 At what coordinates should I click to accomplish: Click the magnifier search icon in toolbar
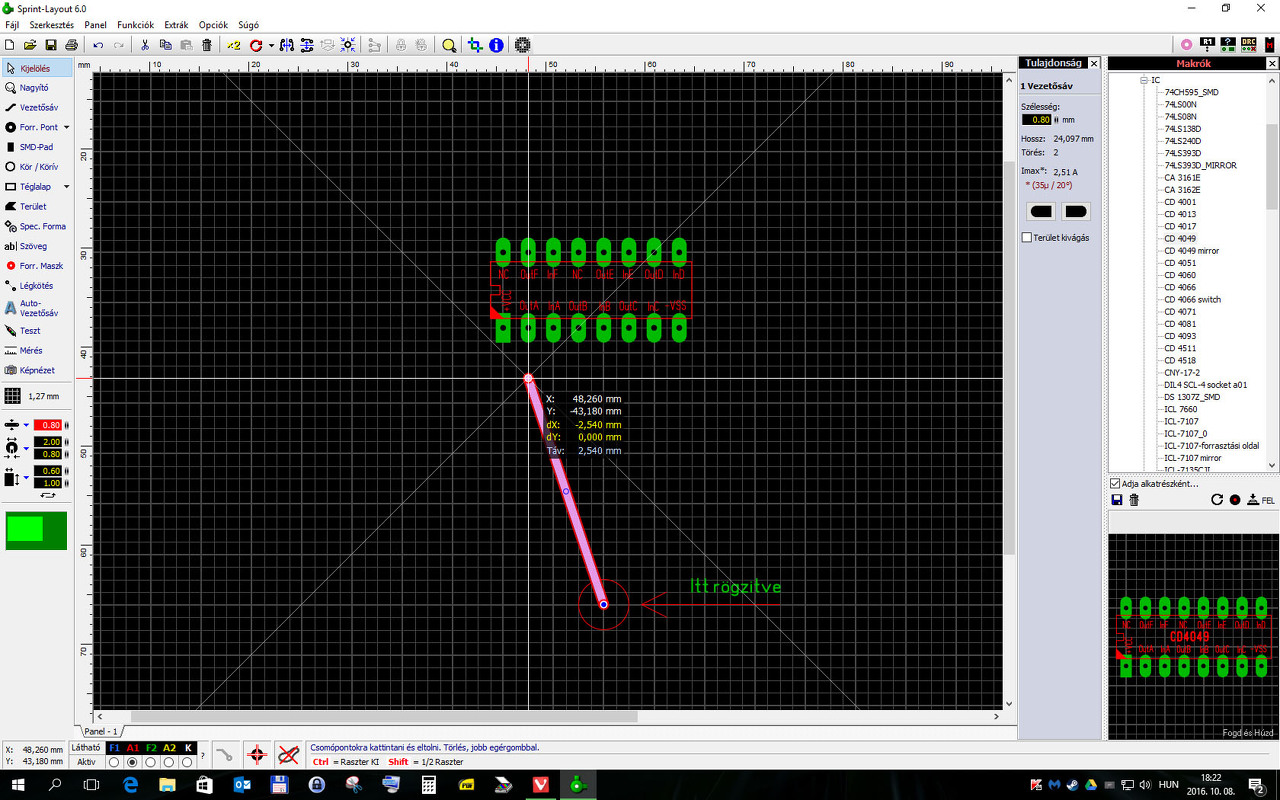[449, 45]
